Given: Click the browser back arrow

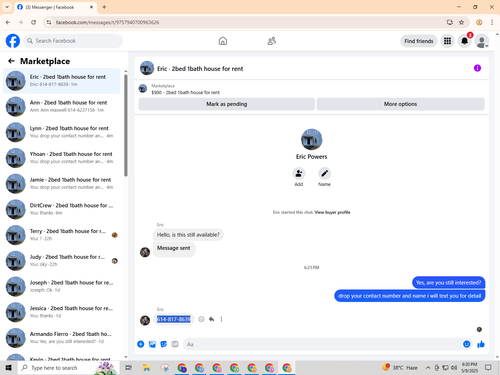Looking at the screenshot, I should [8, 22].
